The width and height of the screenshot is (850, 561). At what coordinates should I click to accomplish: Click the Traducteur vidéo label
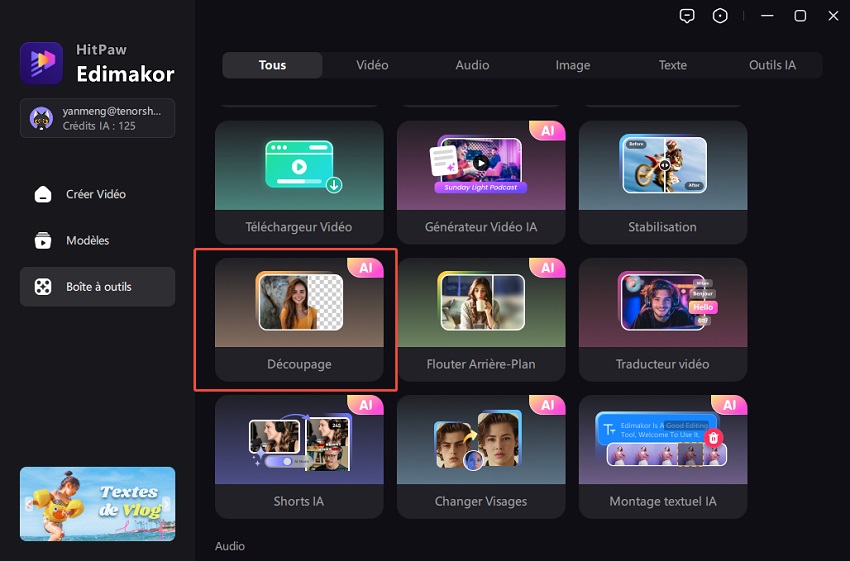tap(662, 364)
